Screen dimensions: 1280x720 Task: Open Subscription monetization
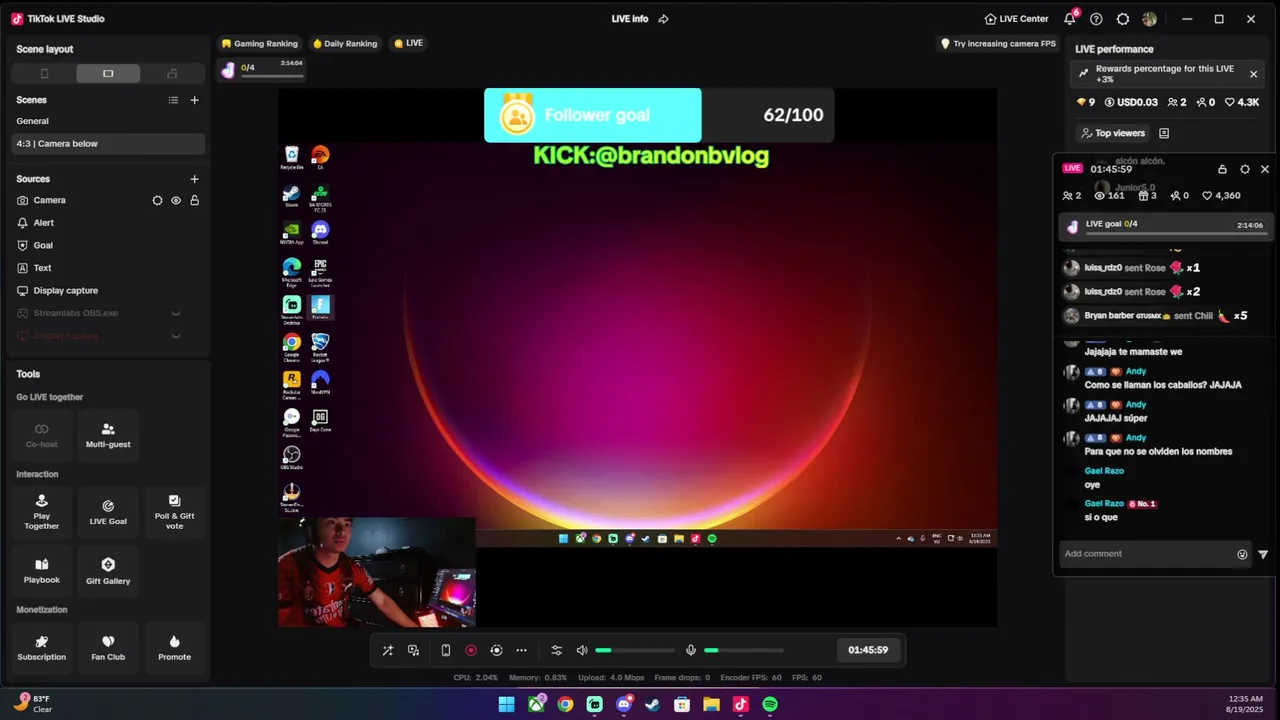point(42,648)
